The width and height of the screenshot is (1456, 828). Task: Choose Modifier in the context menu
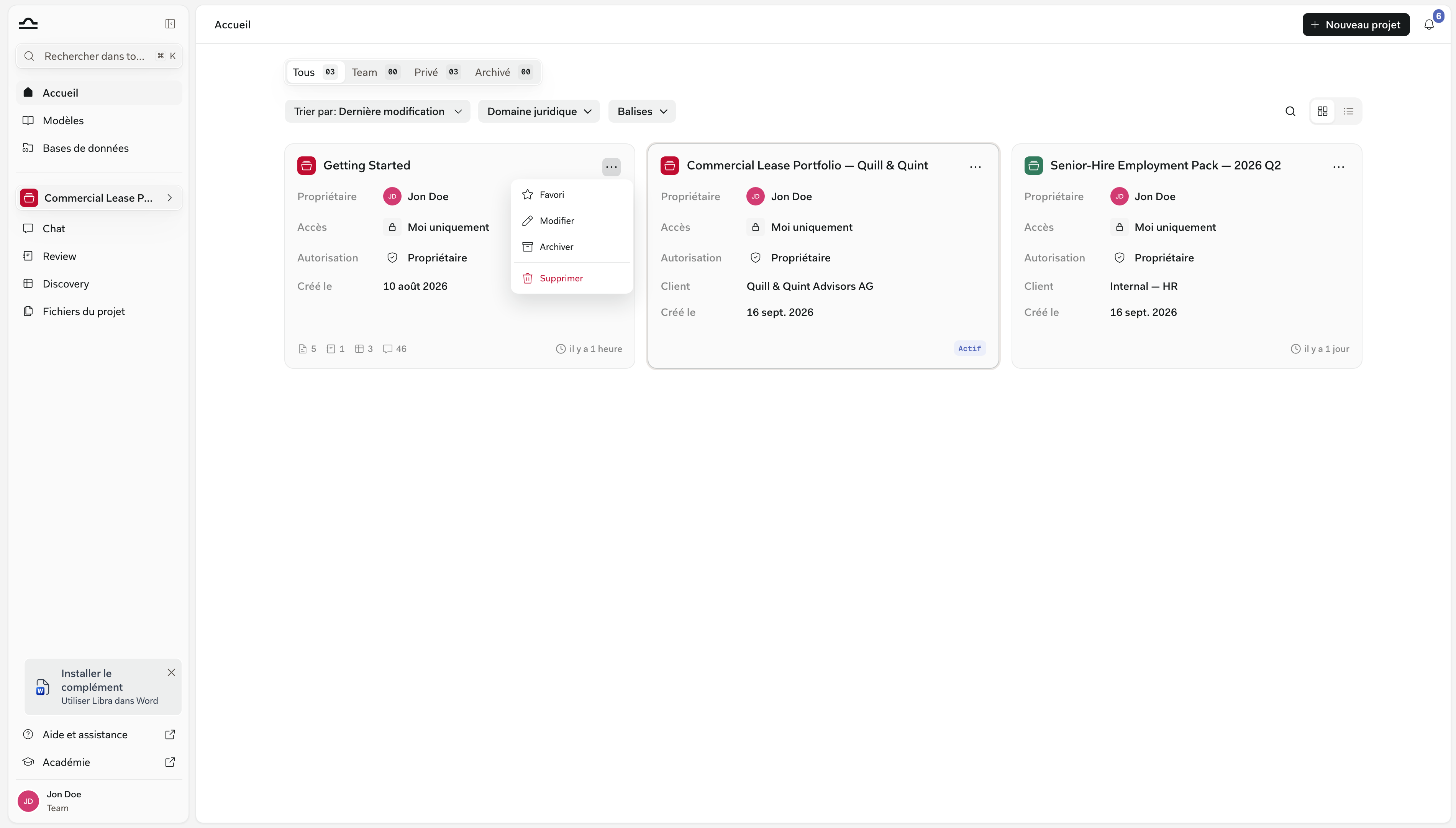(x=572, y=221)
